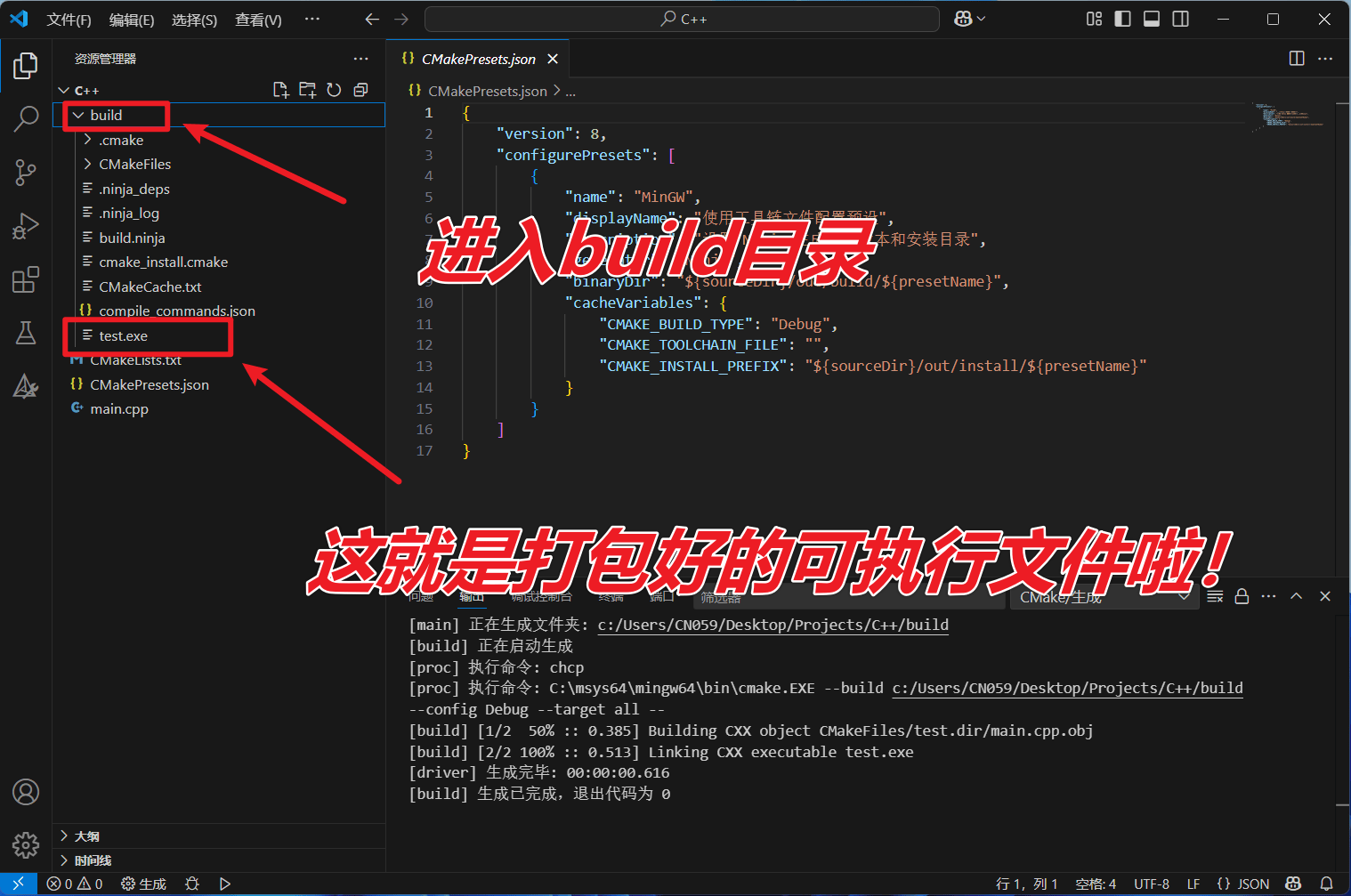This screenshot has width=1351, height=896.
Task: Toggle primary side bar visibility
Action: [1122, 19]
